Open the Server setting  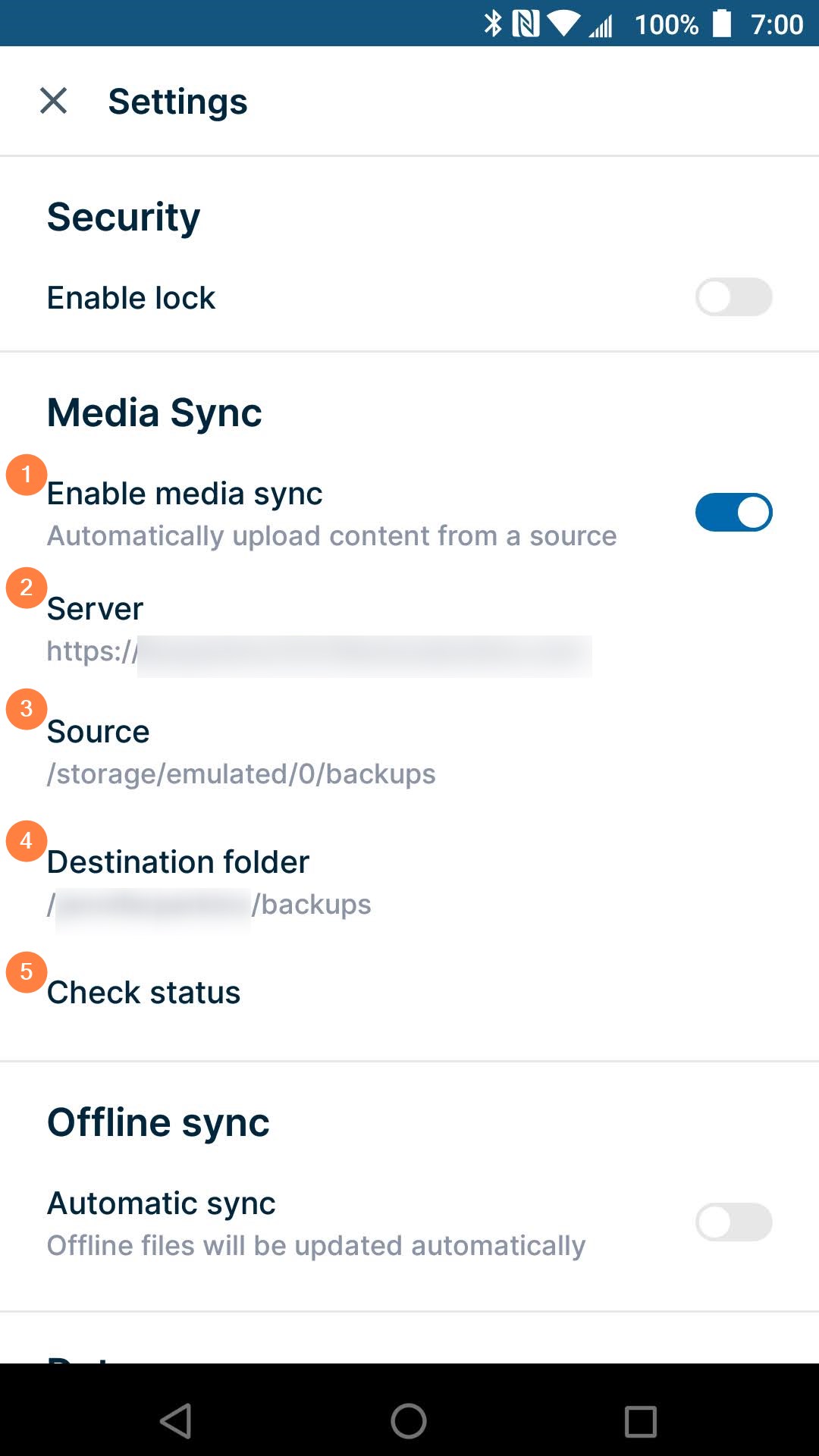(96, 609)
